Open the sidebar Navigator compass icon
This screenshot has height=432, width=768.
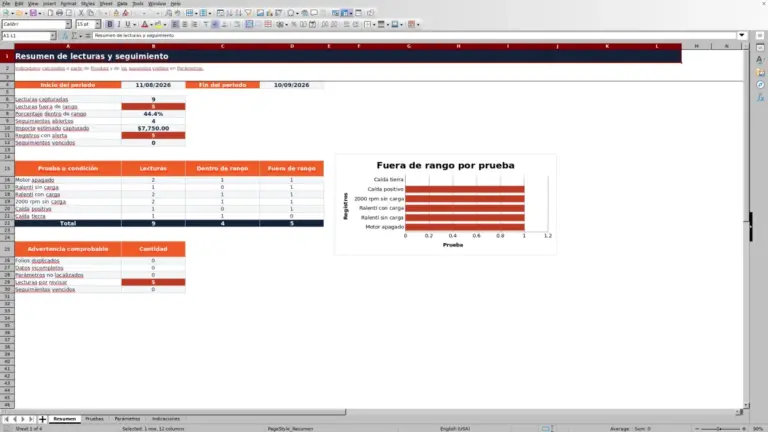click(760, 85)
